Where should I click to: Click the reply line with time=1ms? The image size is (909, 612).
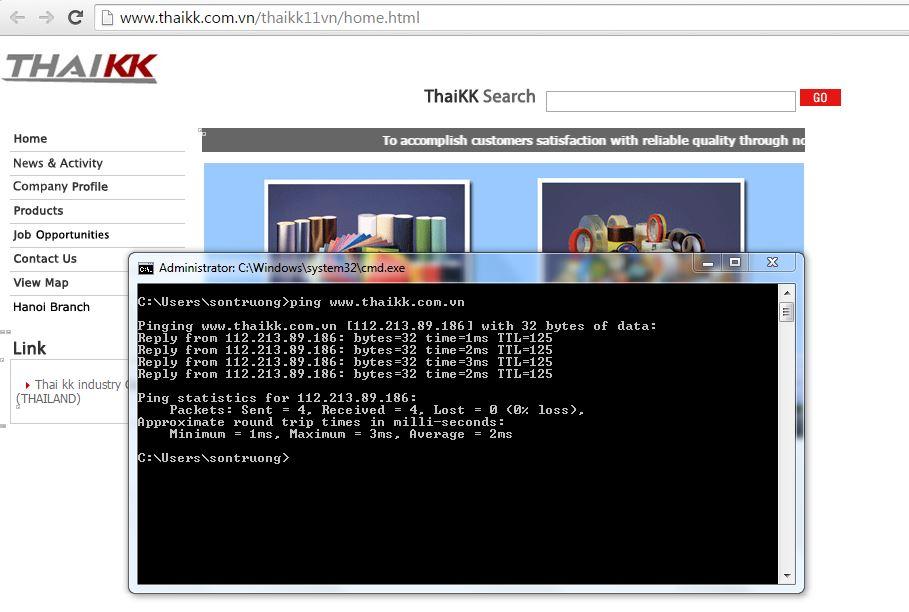345,338
